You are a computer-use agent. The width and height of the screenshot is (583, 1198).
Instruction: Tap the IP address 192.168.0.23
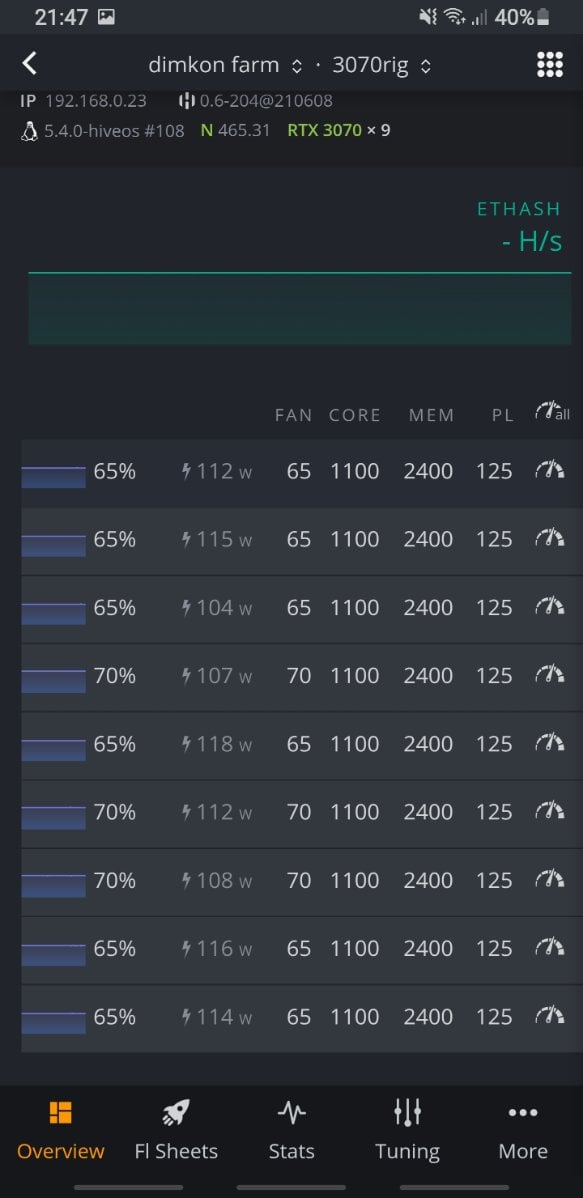(x=96, y=100)
